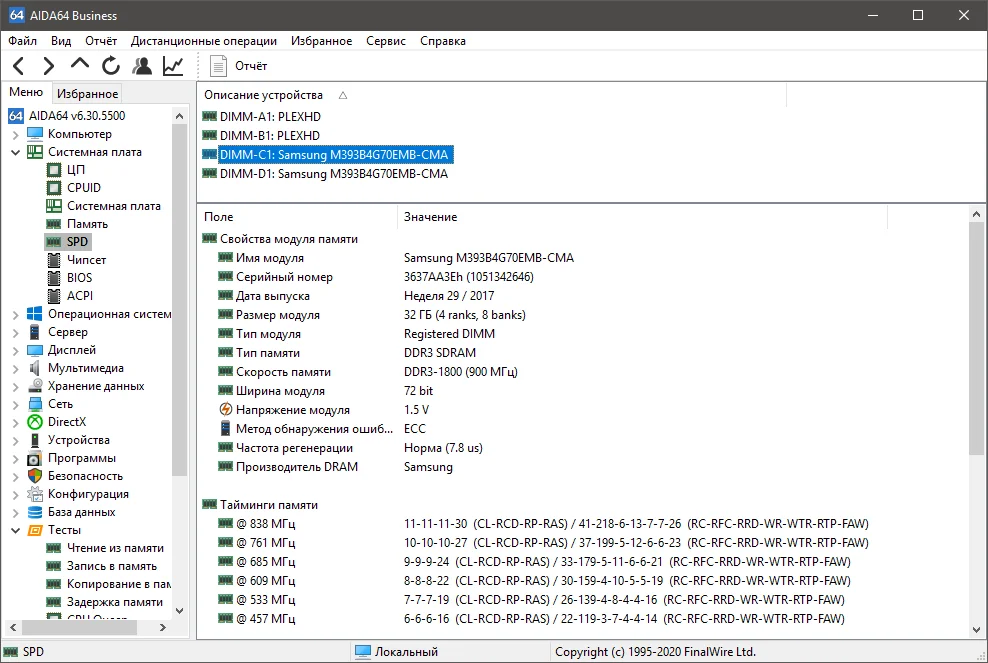This screenshot has height=663, width=988.
Task: Switch to the Меню sidebar tab
Action: point(26,92)
